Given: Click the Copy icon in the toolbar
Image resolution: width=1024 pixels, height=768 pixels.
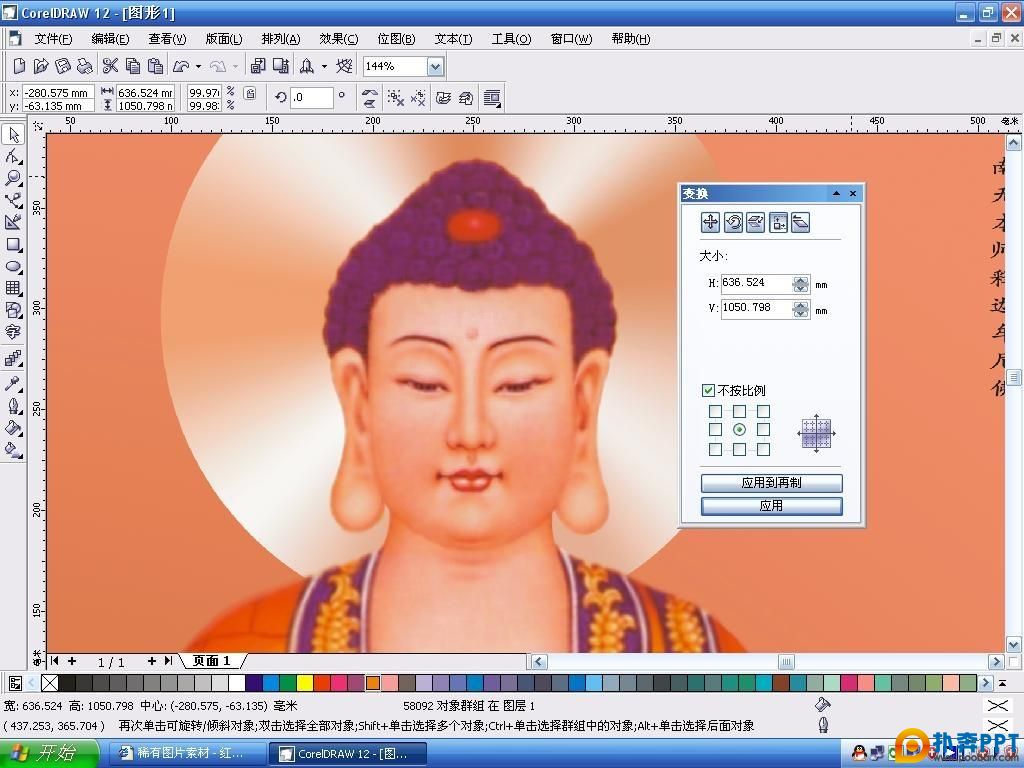Looking at the screenshot, I should [x=133, y=66].
